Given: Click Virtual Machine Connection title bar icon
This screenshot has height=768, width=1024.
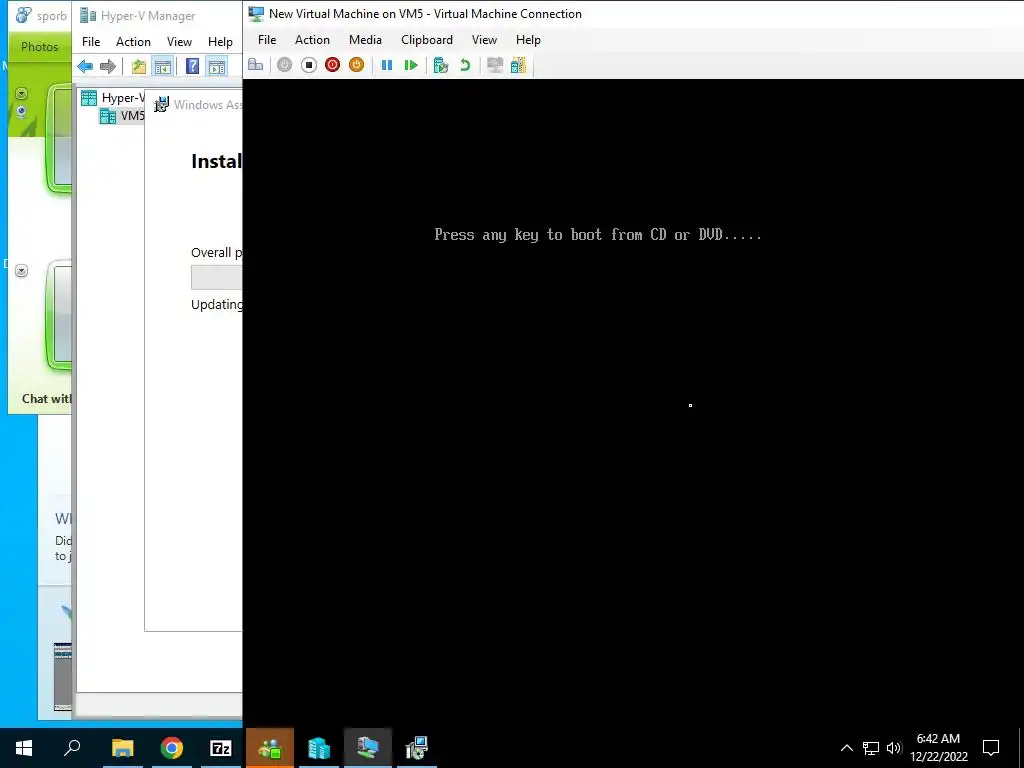Looking at the screenshot, I should point(257,14).
